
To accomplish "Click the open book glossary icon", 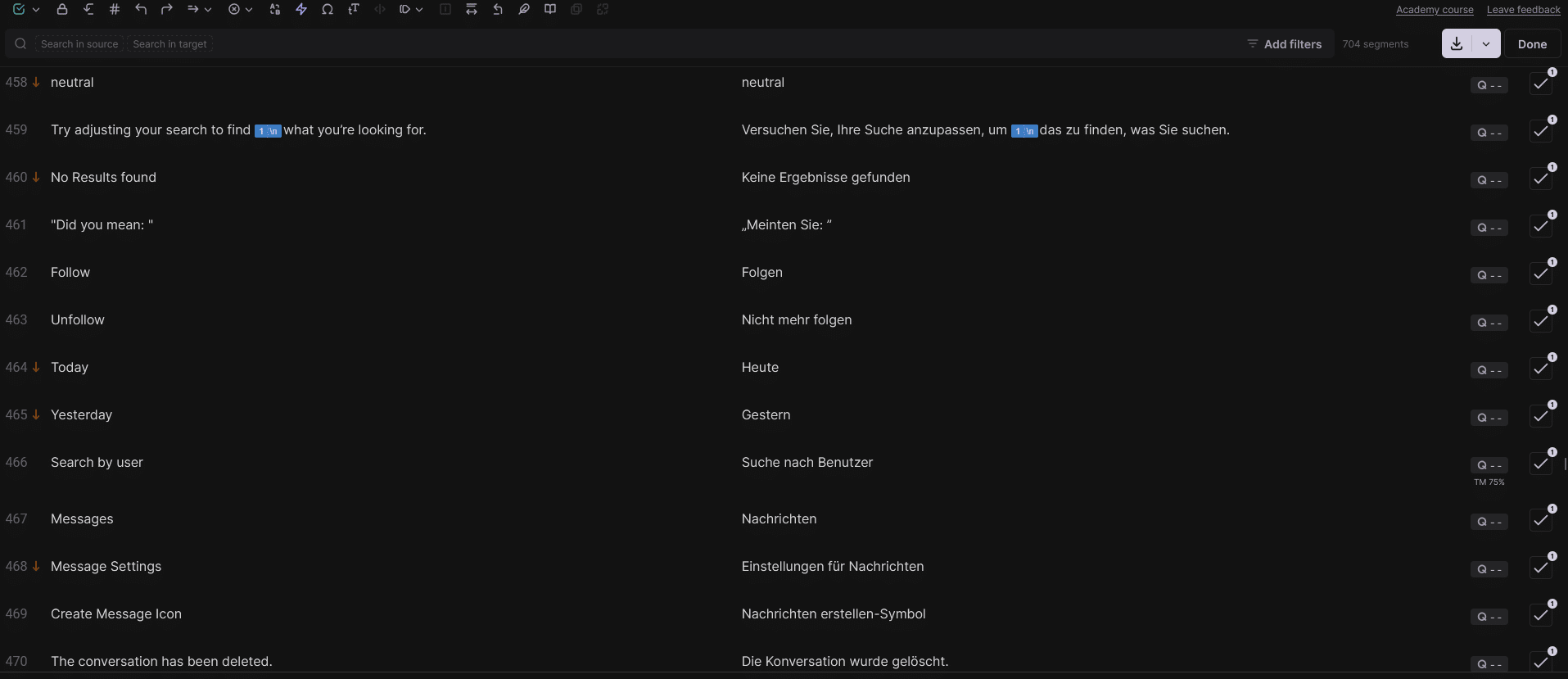I will (x=550, y=10).
